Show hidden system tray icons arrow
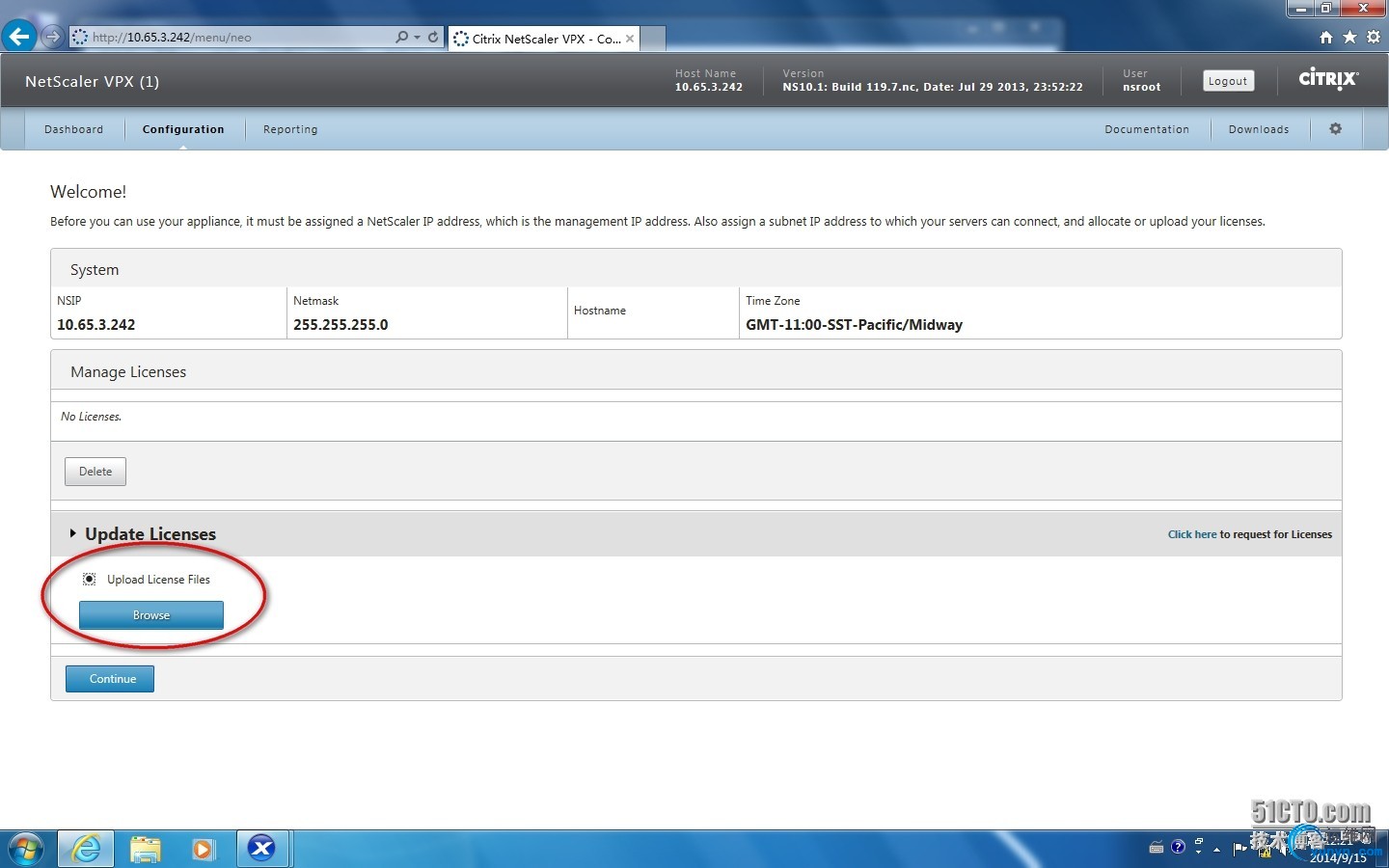The width and height of the screenshot is (1389, 868). 1217,849
